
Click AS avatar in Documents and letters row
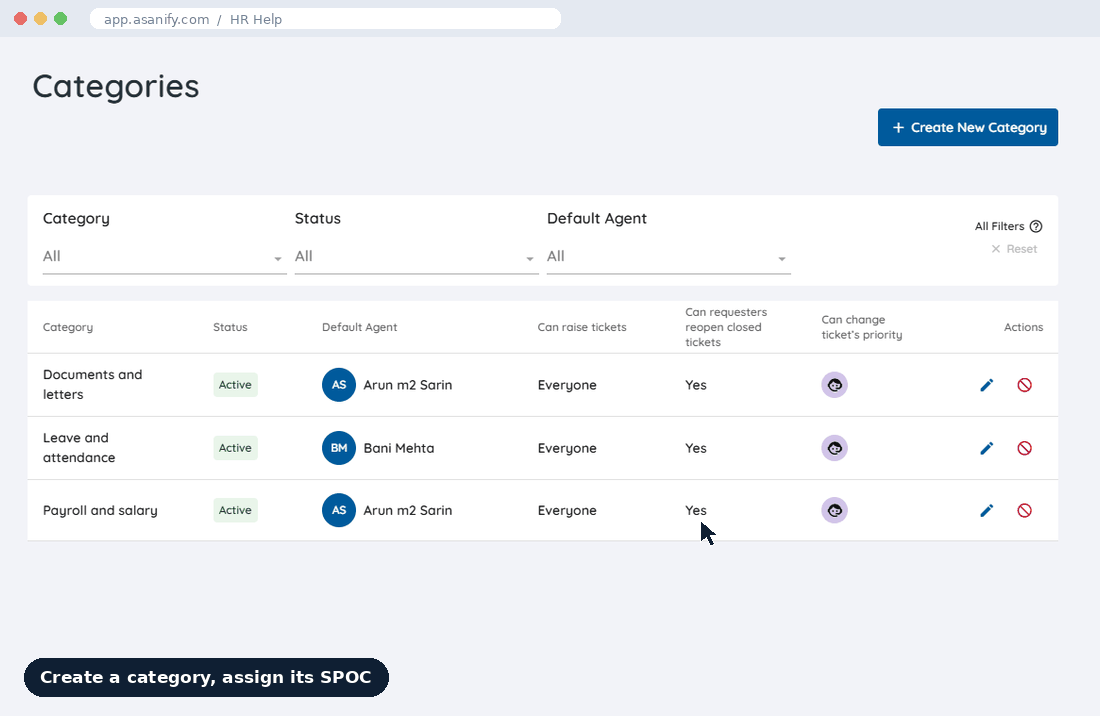[339, 385]
